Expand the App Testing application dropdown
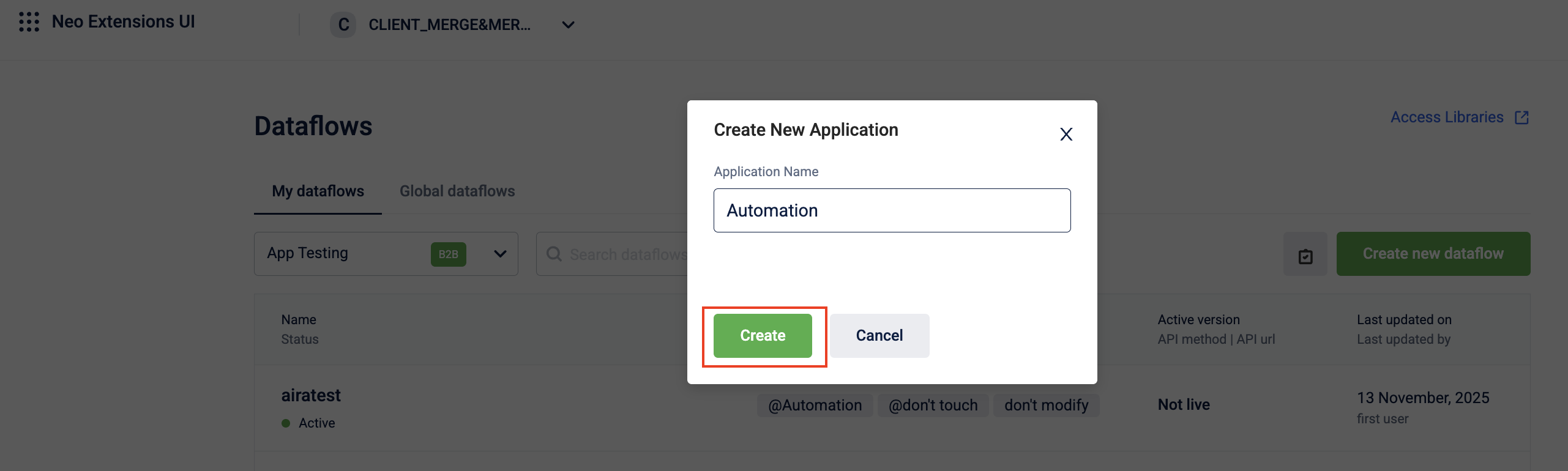1568x471 pixels. pos(386,254)
